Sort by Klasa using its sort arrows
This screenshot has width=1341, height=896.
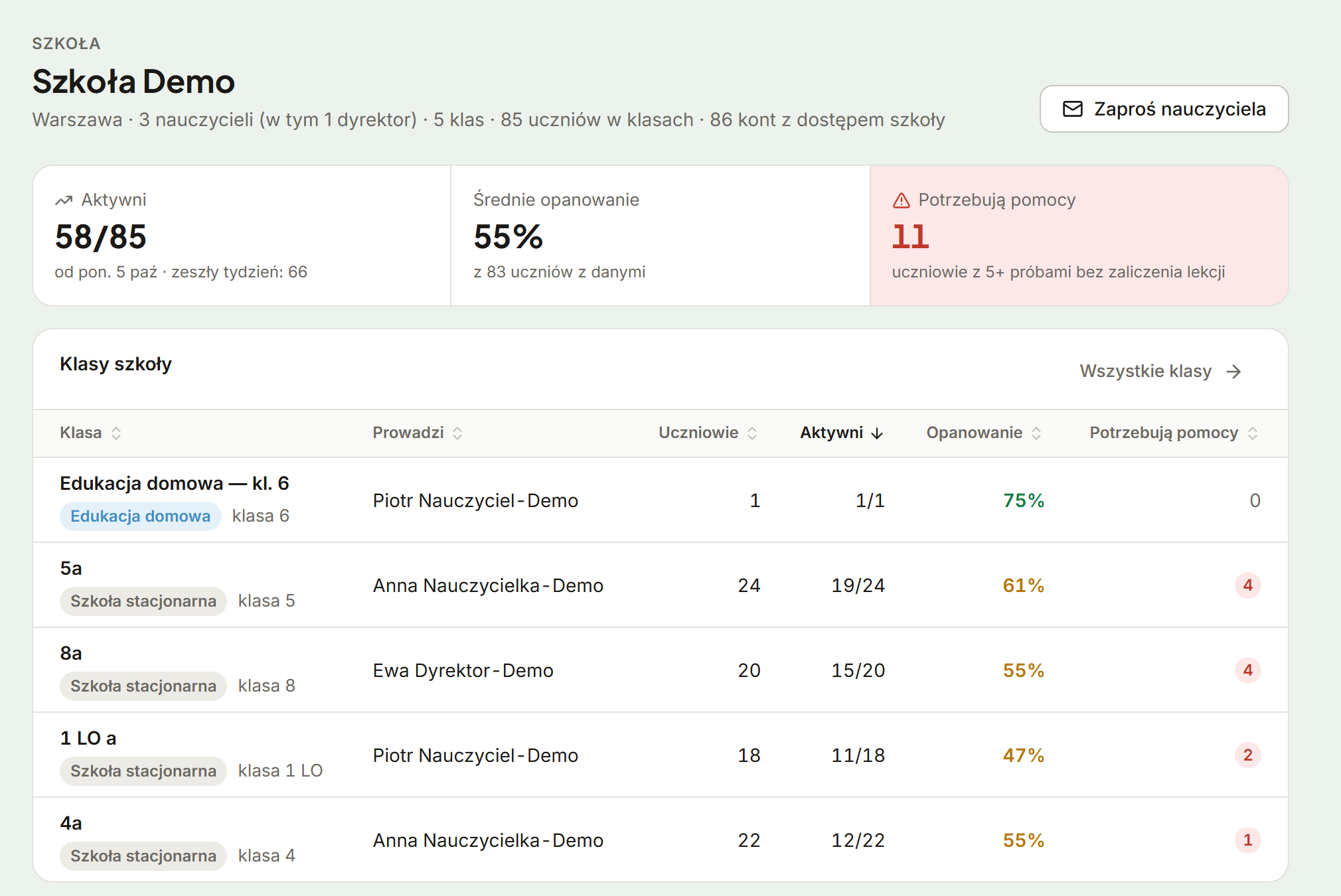point(116,433)
